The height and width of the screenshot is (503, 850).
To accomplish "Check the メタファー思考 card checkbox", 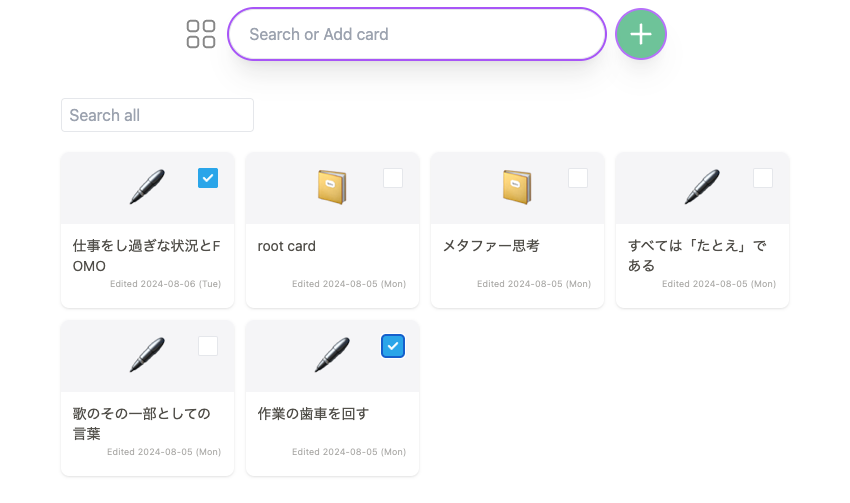I will tap(578, 178).
